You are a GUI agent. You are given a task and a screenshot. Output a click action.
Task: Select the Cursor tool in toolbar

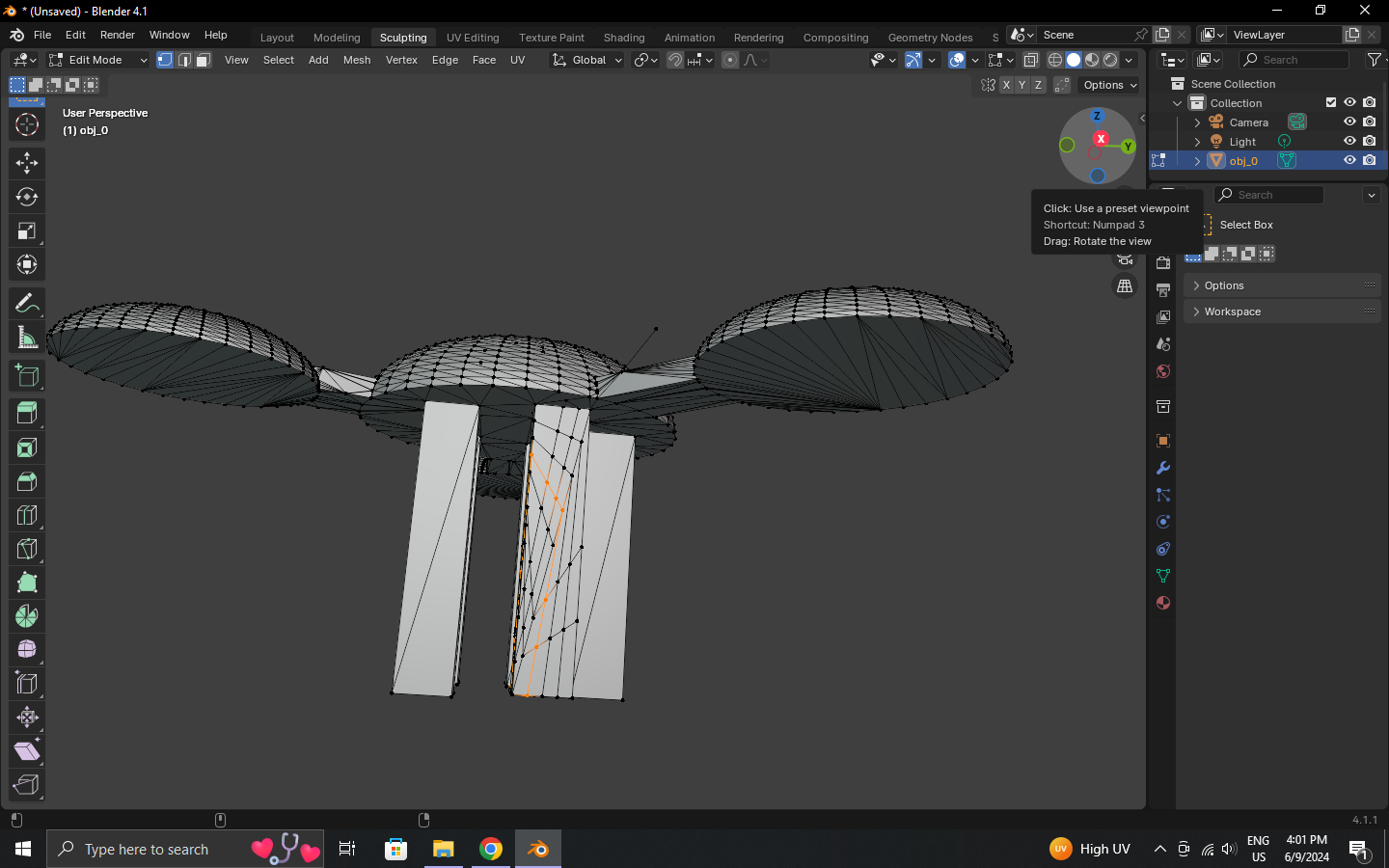[27, 124]
